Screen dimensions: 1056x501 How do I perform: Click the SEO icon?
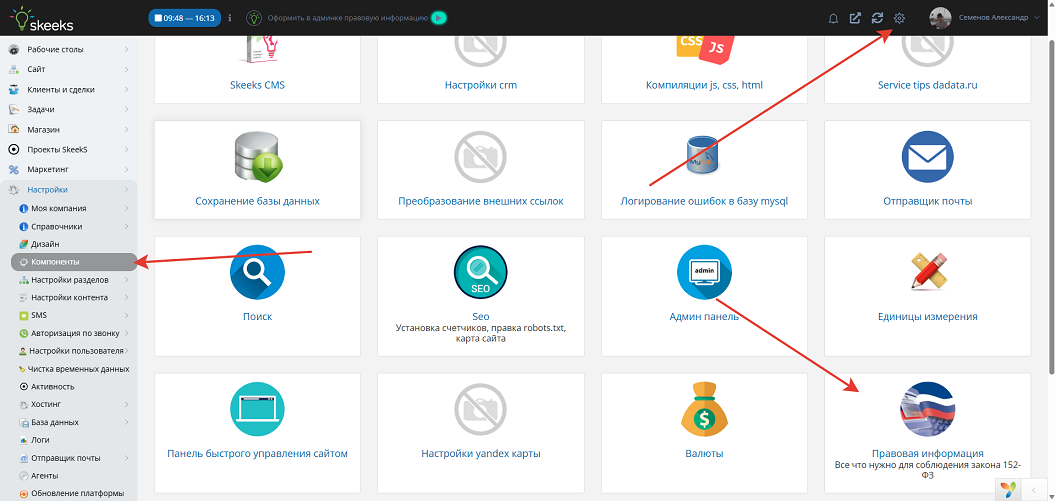click(480, 272)
